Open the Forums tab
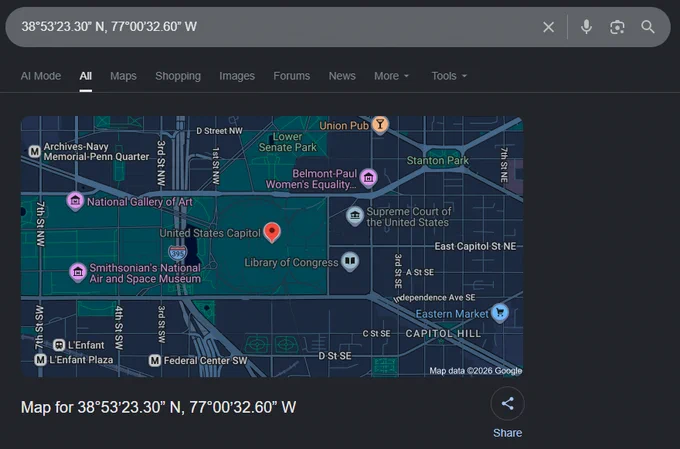Image resolution: width=680 pixels, height=449 pixels. click(291, 76)
